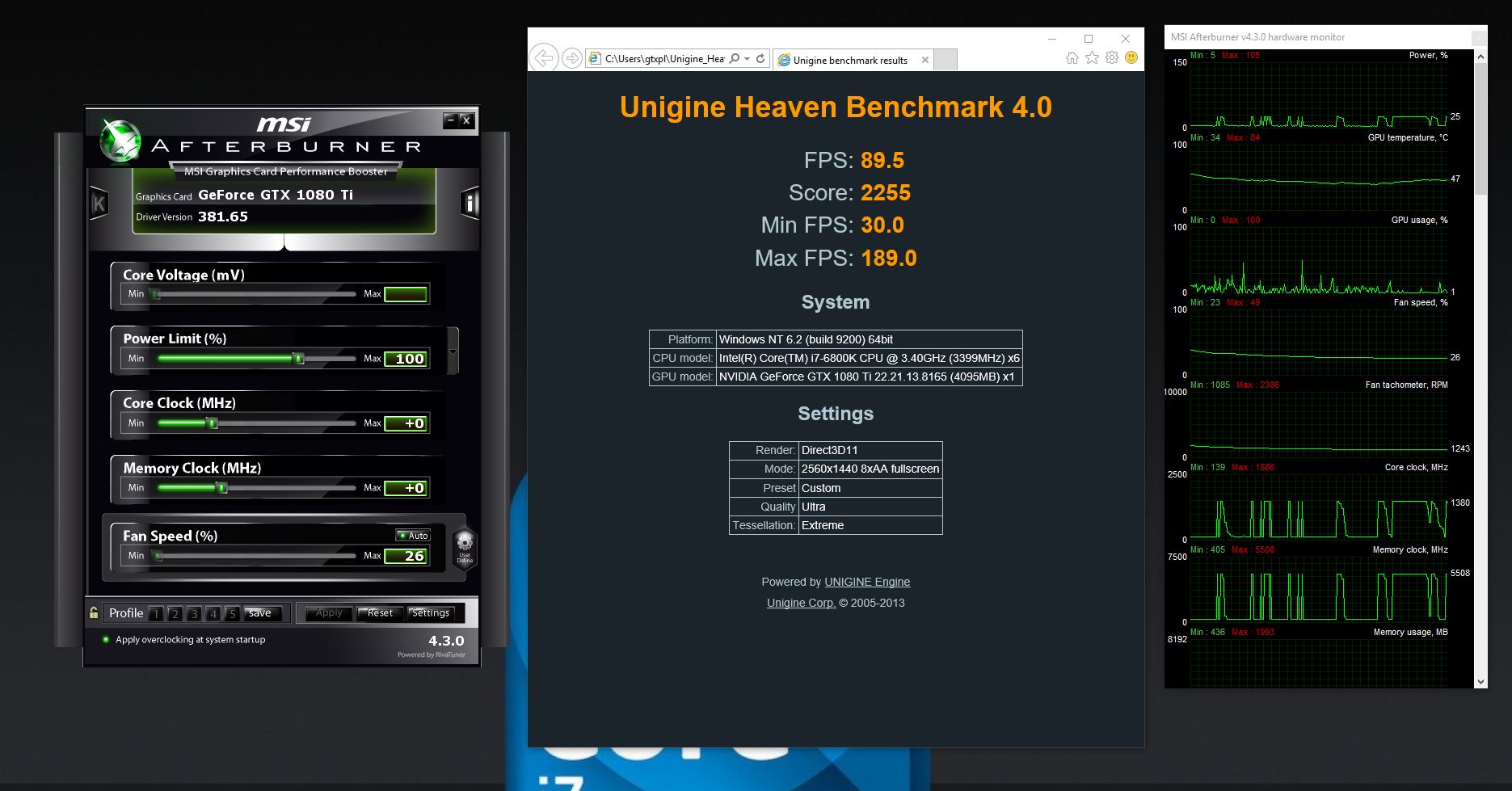This screenshot has height=791, width=1512.
Task: Click the Power Limit value field showing 100
Action: (x=406, y=359)
